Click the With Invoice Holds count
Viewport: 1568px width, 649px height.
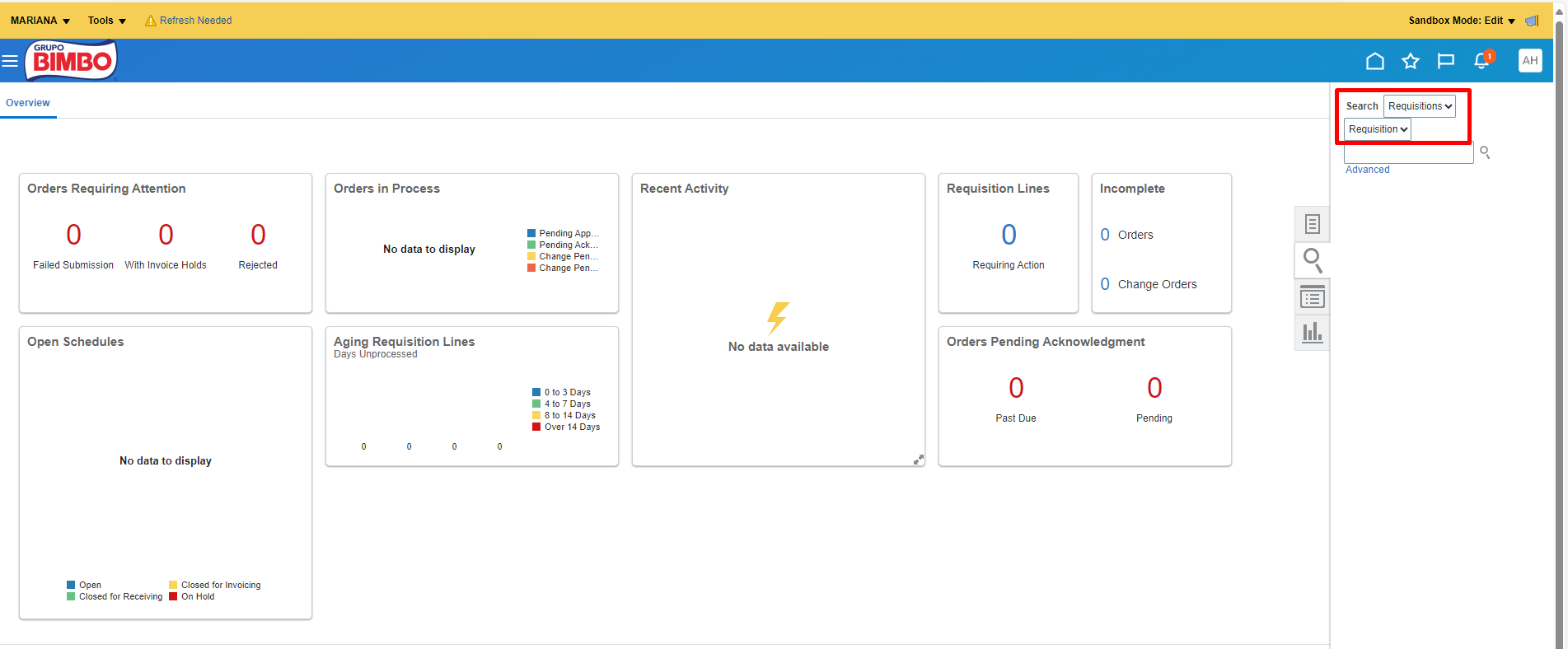pyautogui.click(x=166, y=235)
